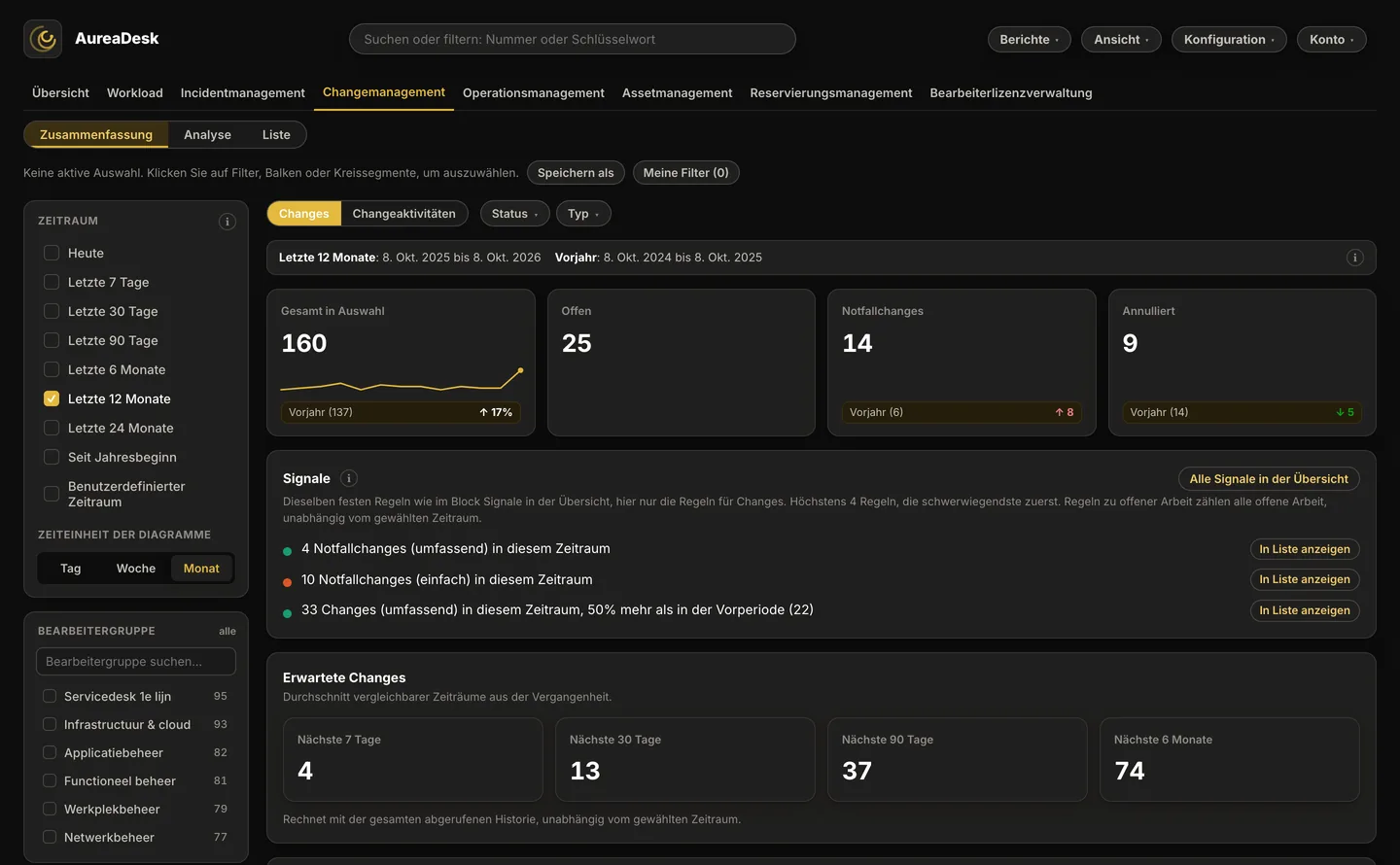Open the Berichte dropdown
The width and height of the screenshot is (1400, 865).
[x=1030, y=39]
